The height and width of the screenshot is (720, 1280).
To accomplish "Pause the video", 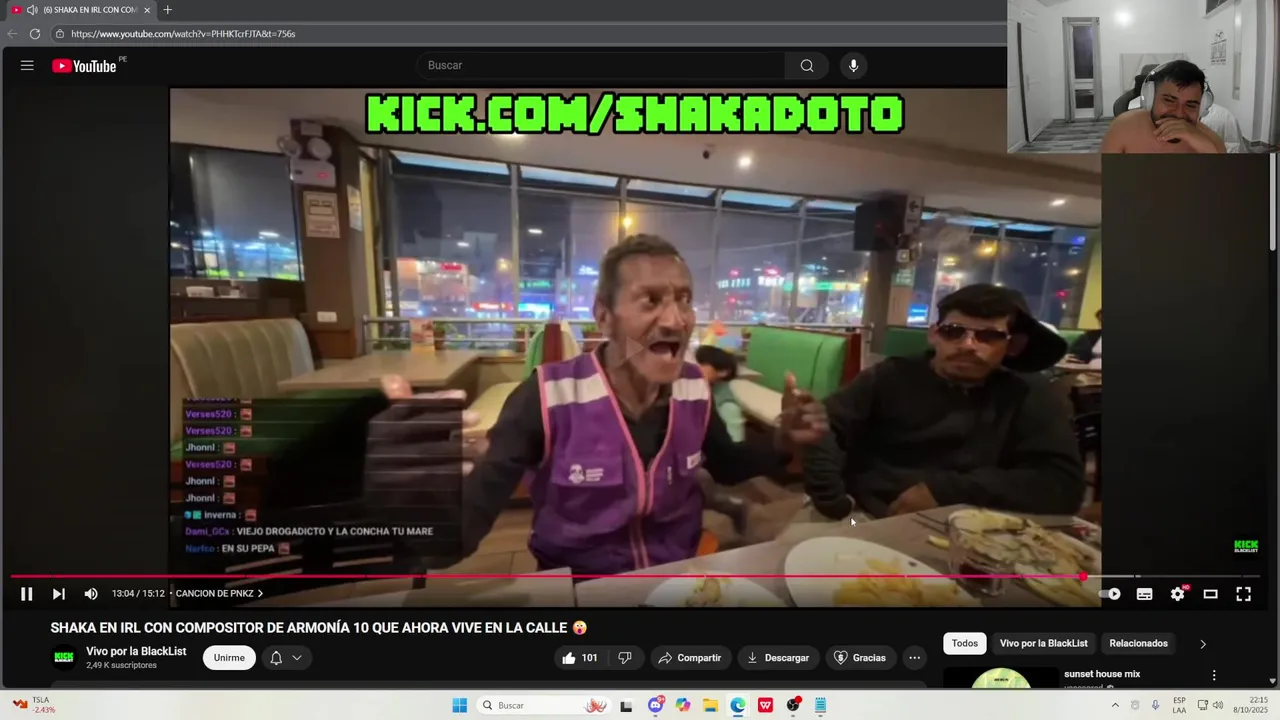I will (27, 594).
